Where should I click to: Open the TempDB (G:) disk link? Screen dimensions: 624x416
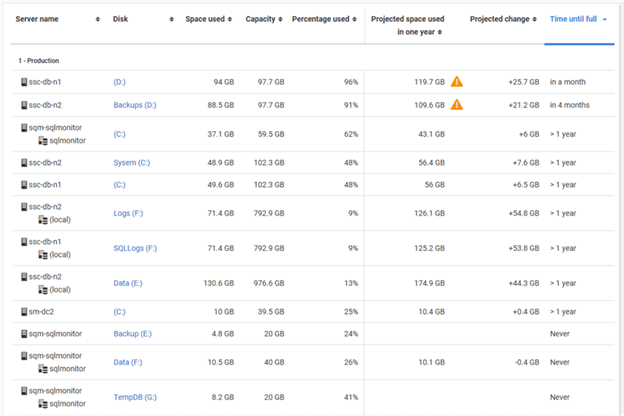click(135, 397)
